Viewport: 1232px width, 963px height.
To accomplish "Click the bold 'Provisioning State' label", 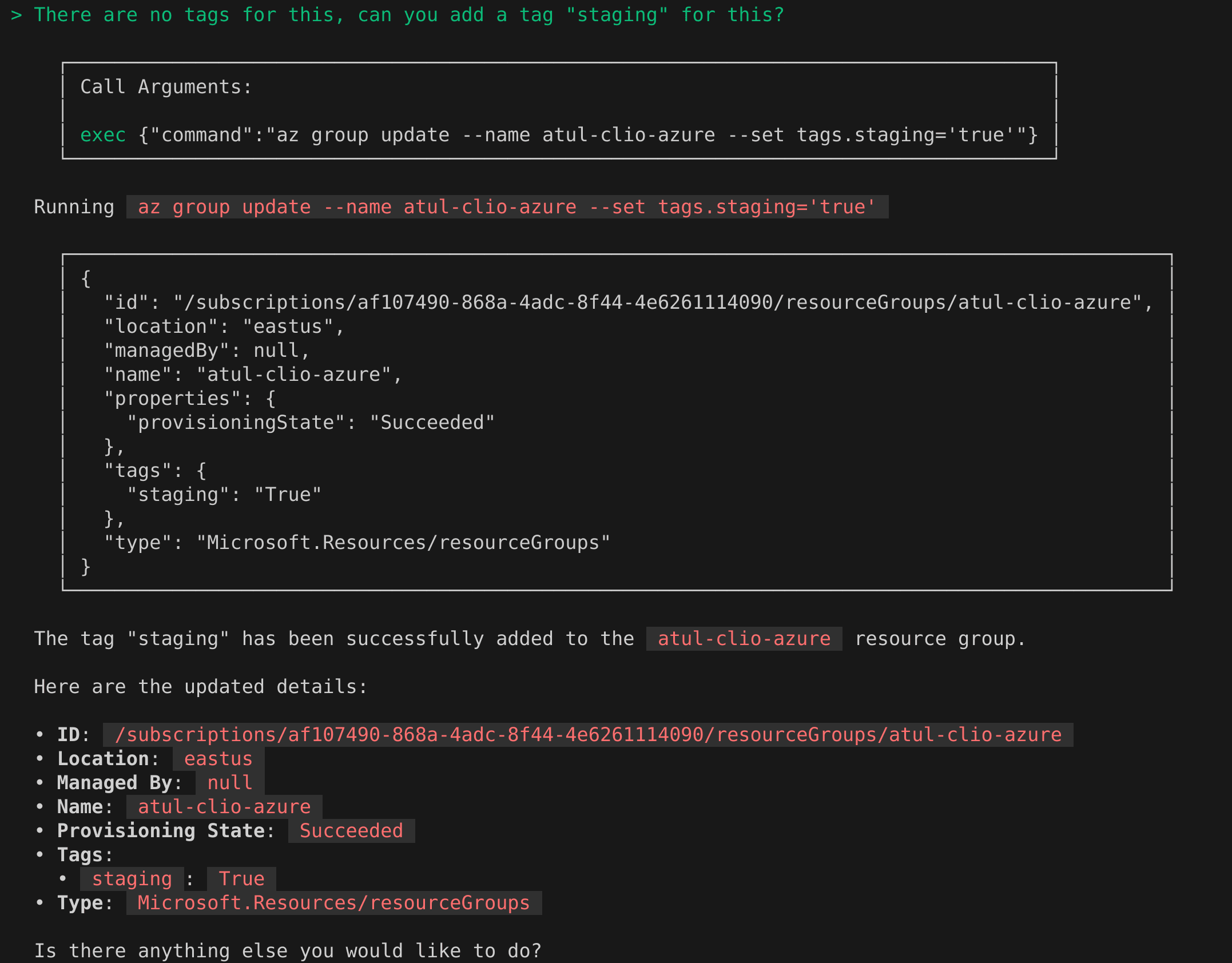I will 161,831.
